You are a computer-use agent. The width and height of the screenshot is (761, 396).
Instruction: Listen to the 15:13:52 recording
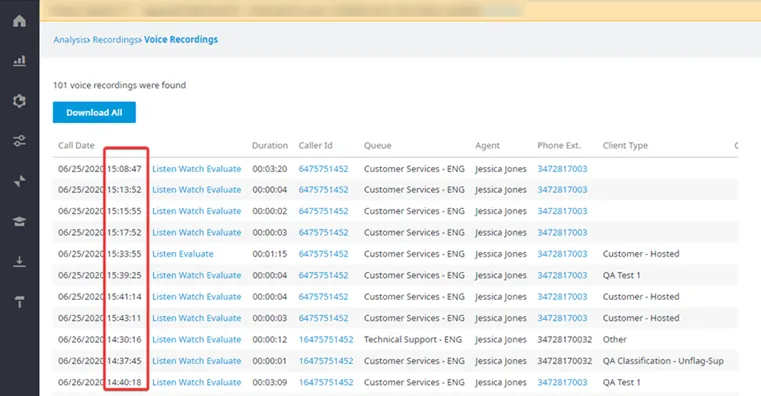(164, 190)
